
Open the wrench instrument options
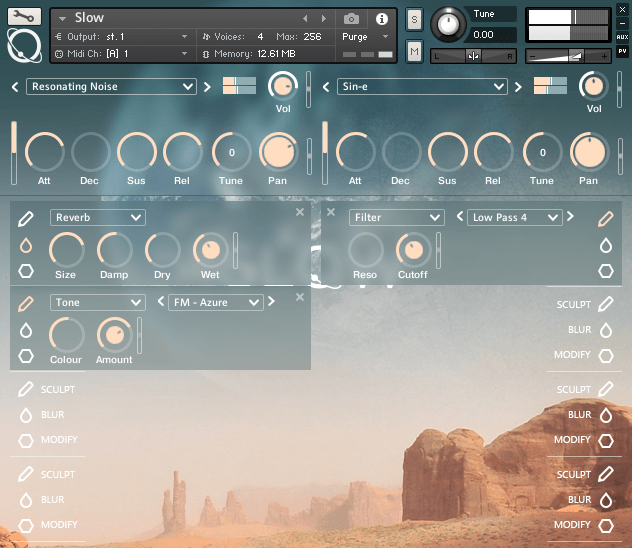24,17
